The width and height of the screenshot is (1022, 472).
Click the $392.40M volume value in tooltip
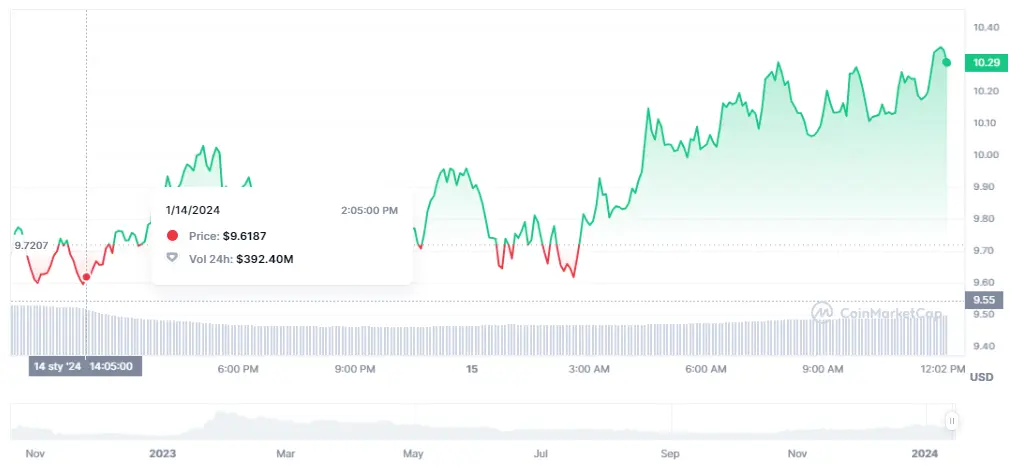click(x=265, y=258)
